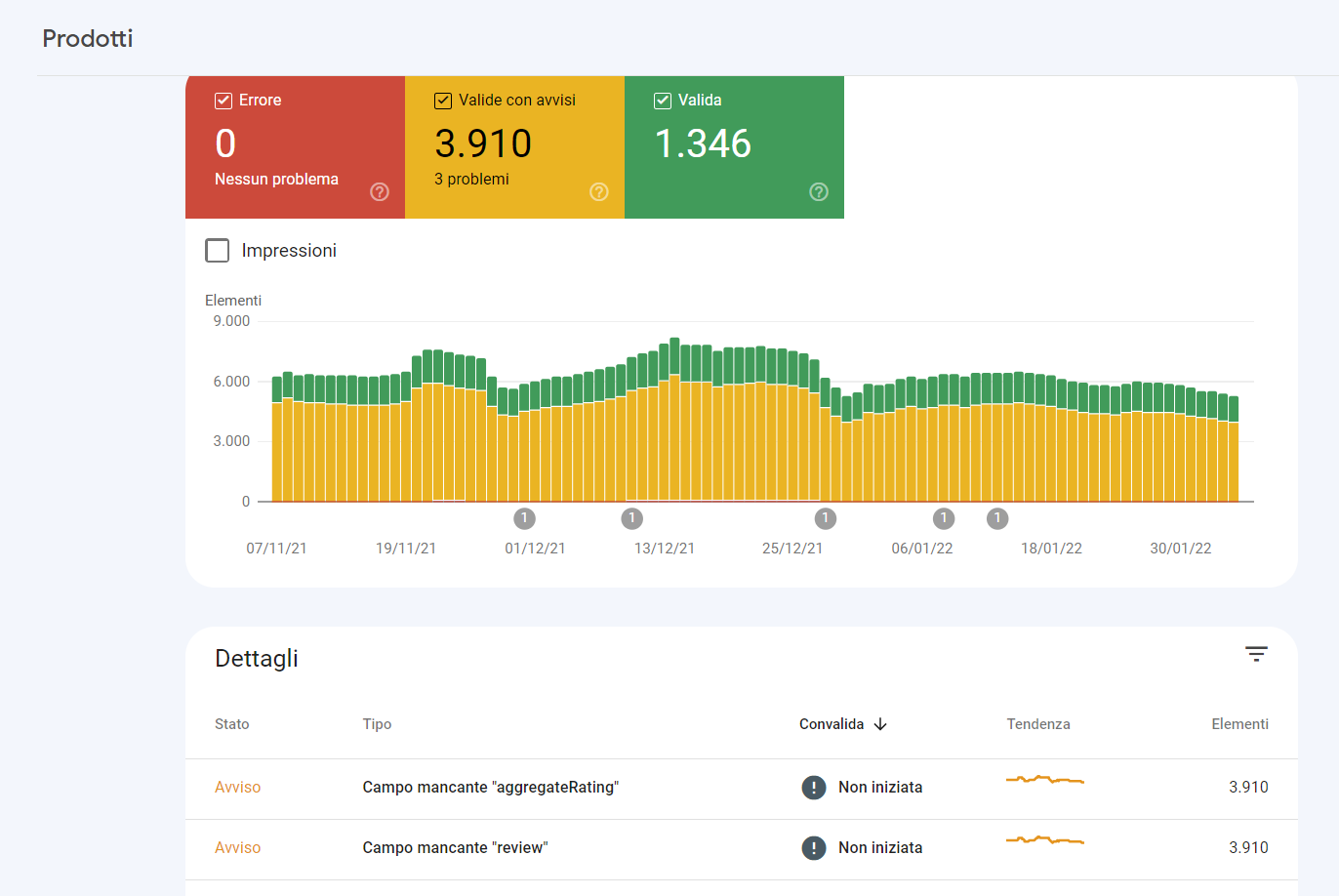Click annotation marker near 25/12/21
This screenshot has width=1339, height=896.
[x=826, y=518]
